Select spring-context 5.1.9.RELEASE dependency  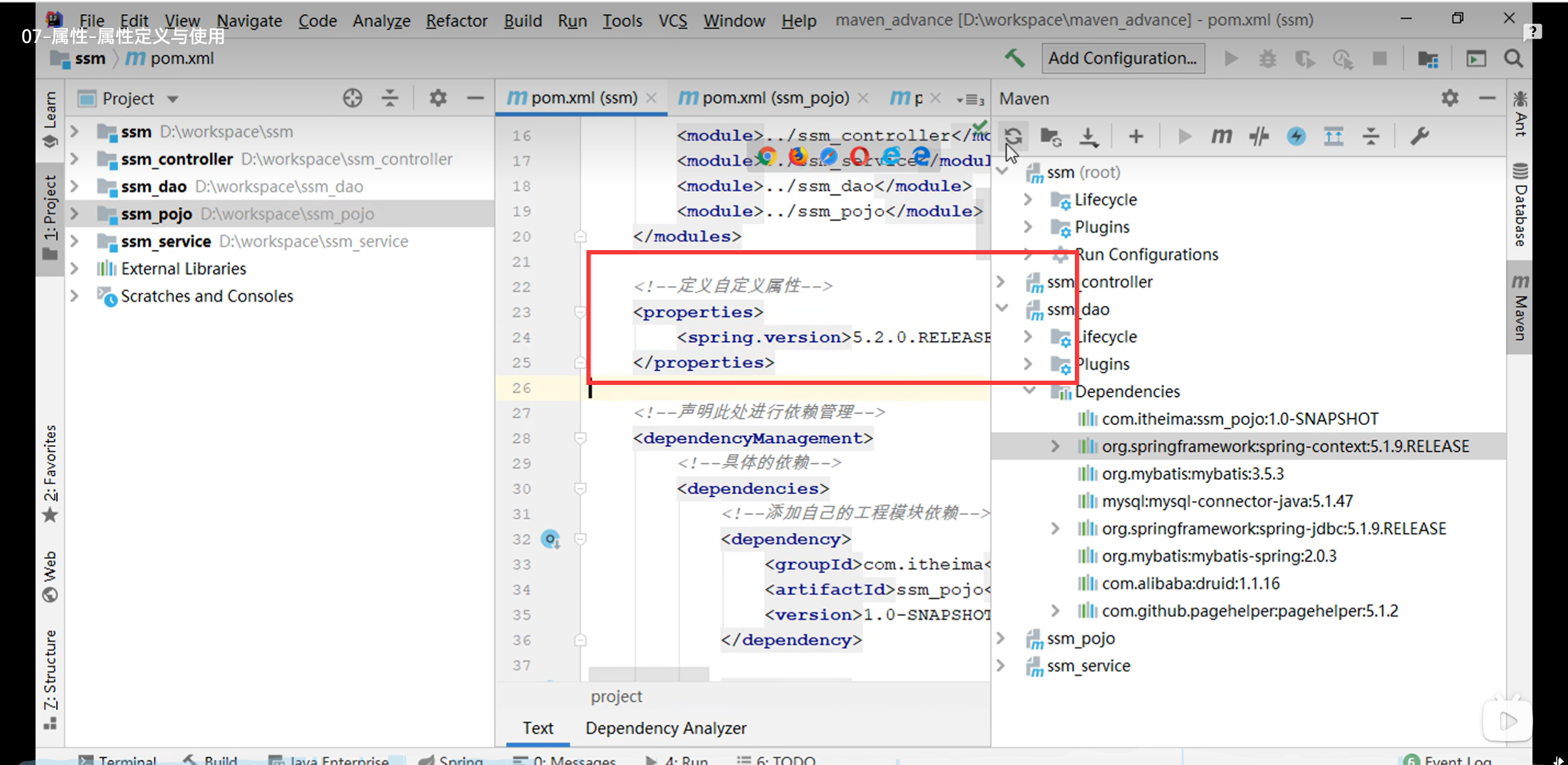tap(1285, 446)
